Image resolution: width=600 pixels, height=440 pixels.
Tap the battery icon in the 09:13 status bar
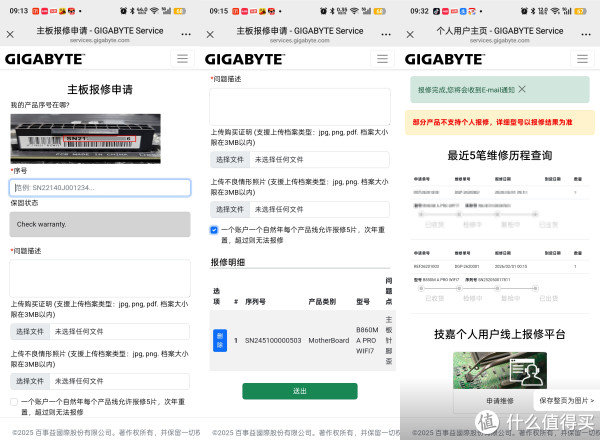[180, 11]
